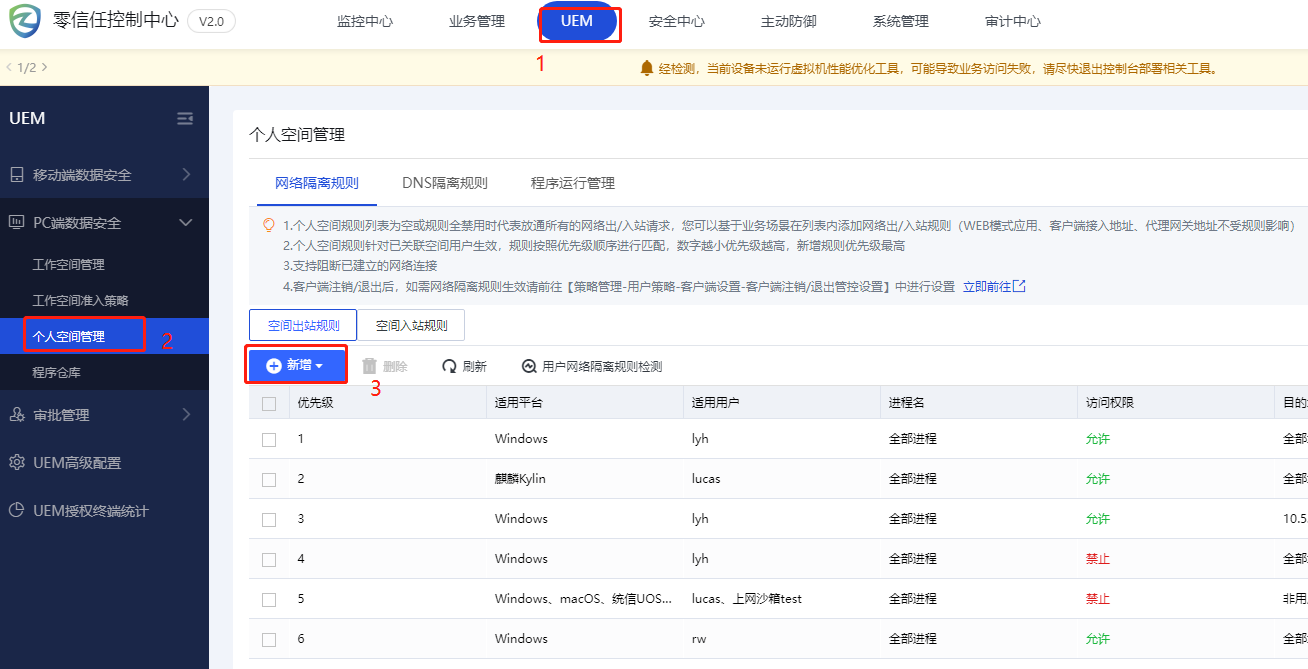Click the UEM授权终端统计 chart icon
This screenshot has width=1308, height=669.
click(17, 511)
